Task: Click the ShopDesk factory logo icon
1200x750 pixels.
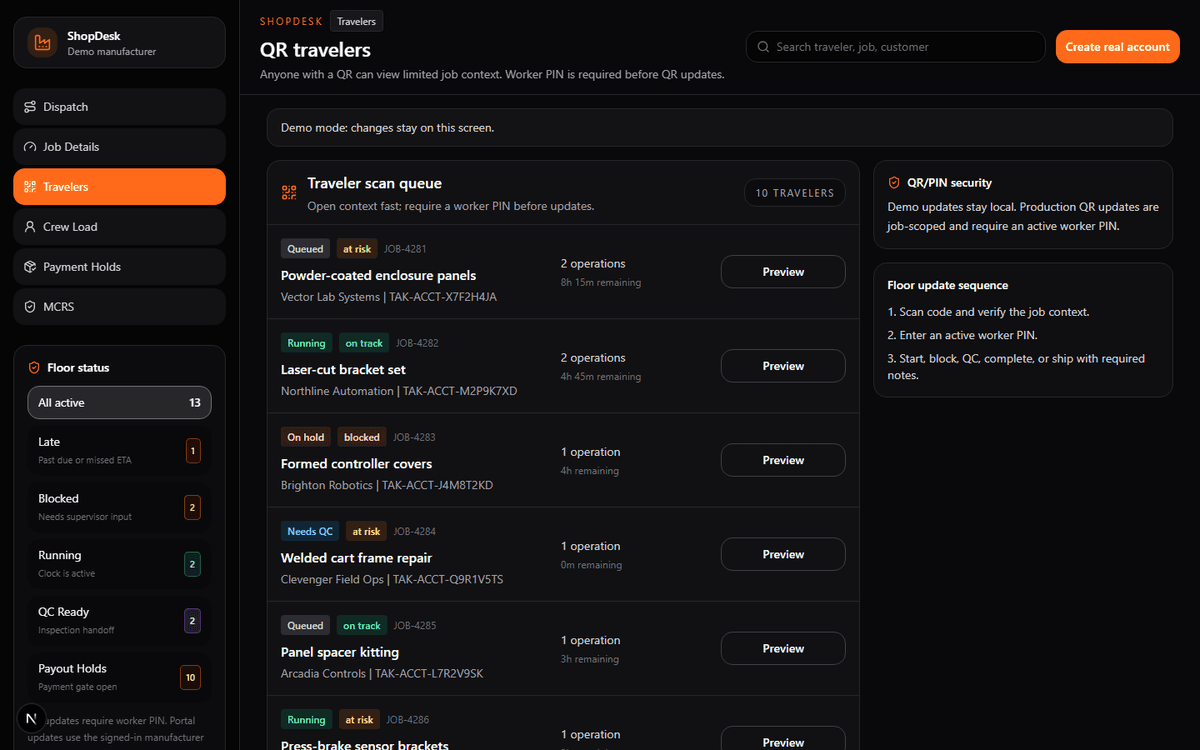Action: tap(42, 43)
